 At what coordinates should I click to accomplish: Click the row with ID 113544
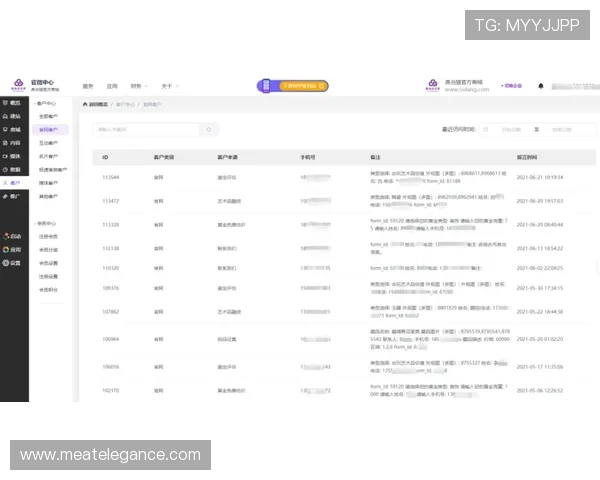[344, 177]
